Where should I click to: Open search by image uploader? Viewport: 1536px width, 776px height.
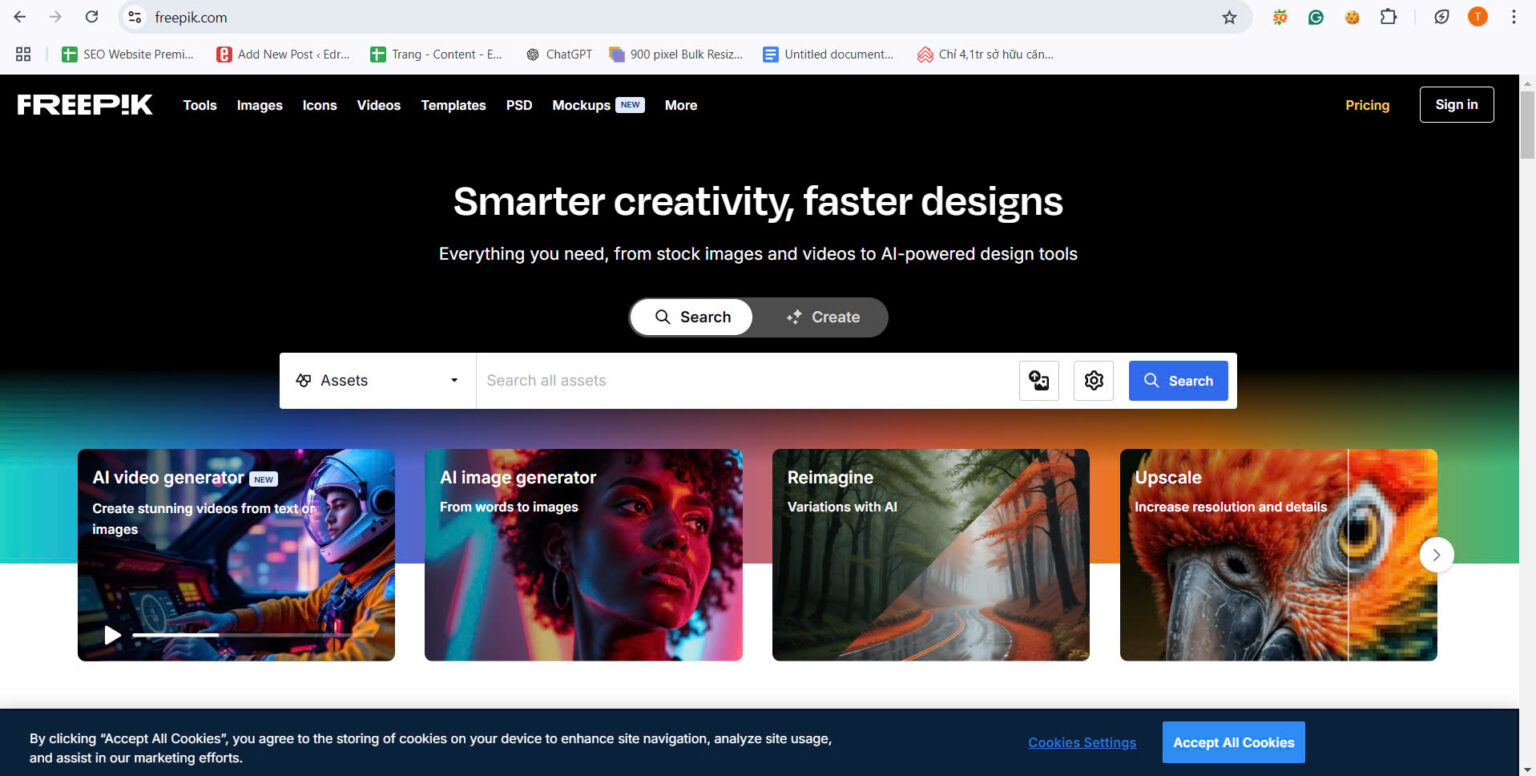(1038, 380)
